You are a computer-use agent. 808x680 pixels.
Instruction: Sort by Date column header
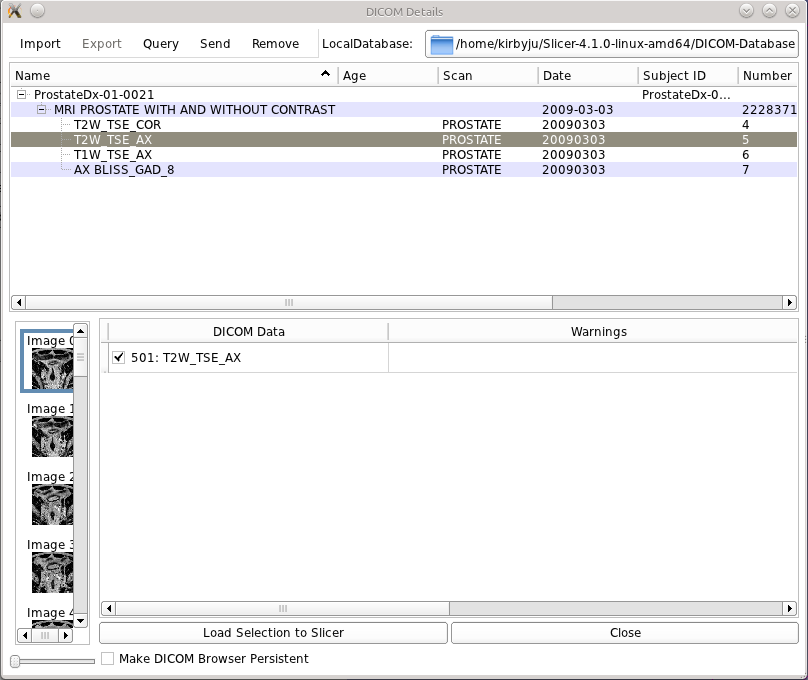tap(588, 76)
